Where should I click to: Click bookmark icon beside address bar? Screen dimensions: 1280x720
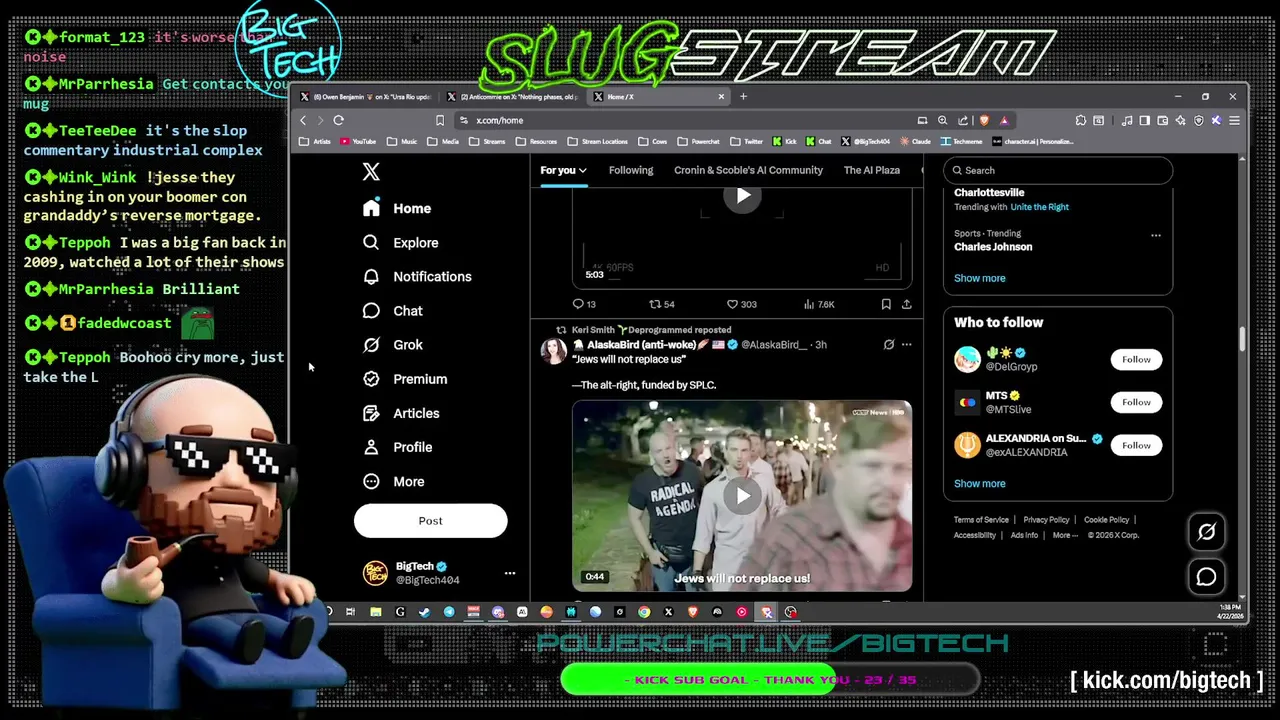pyautogui.click(x=439, y=120)
